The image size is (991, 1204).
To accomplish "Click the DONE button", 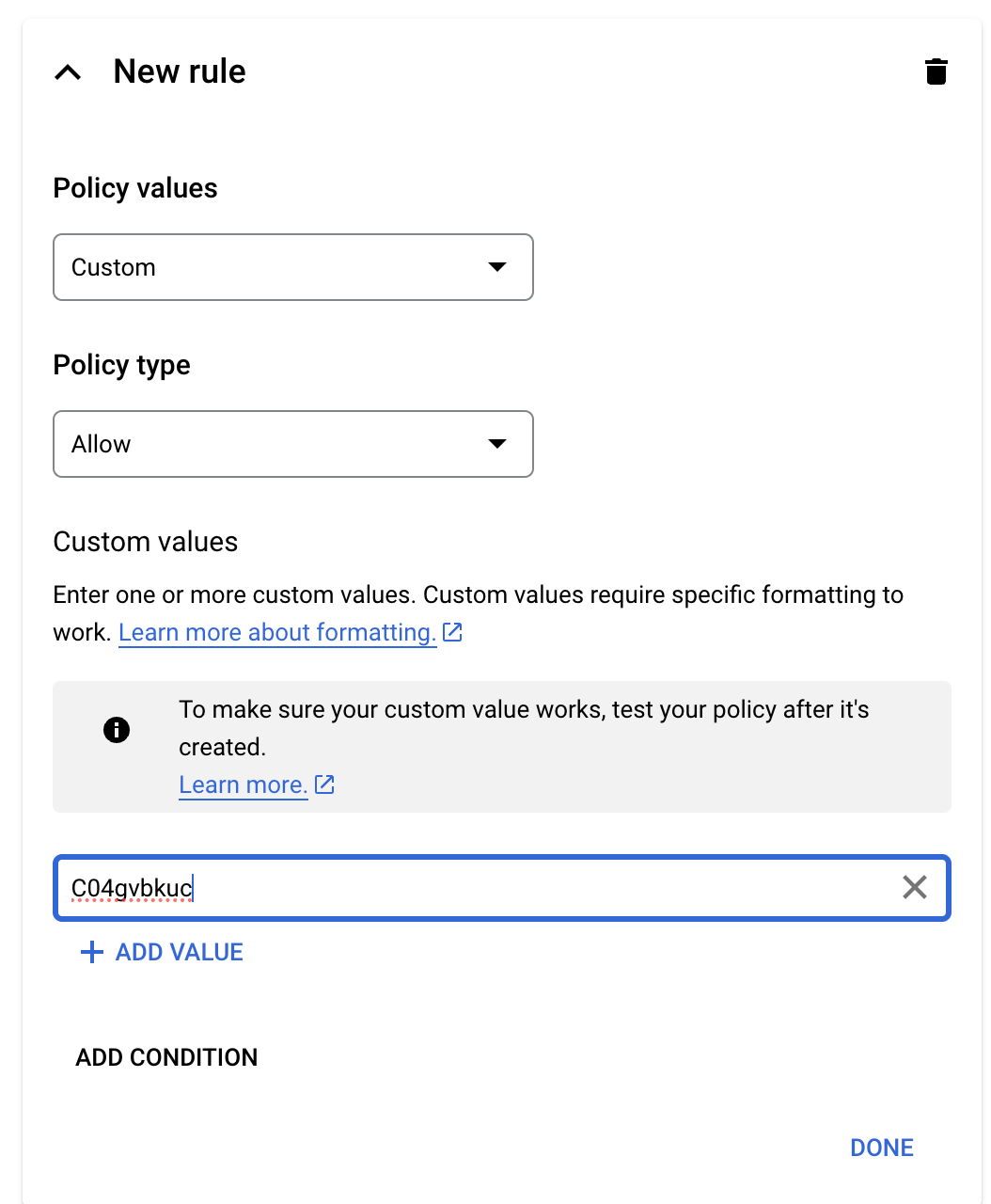I will click(x=882, y=1148).
